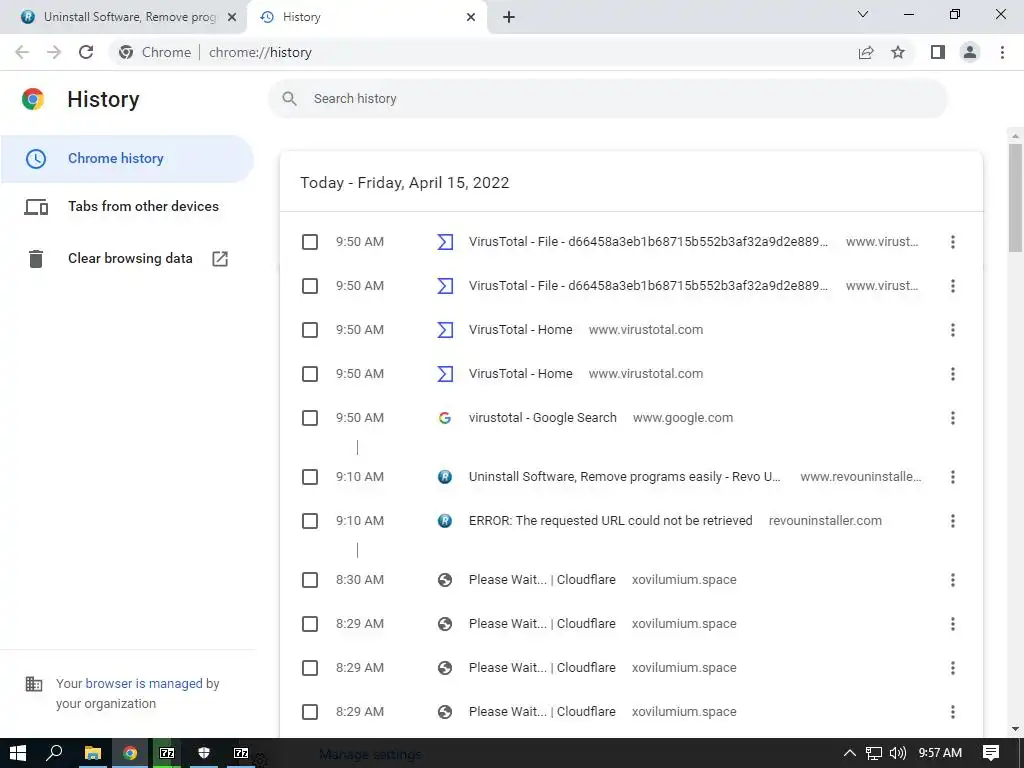1024x768 pixels.
Task: Open more actions for Uninstall Software entry
Action: click(953, 477)
